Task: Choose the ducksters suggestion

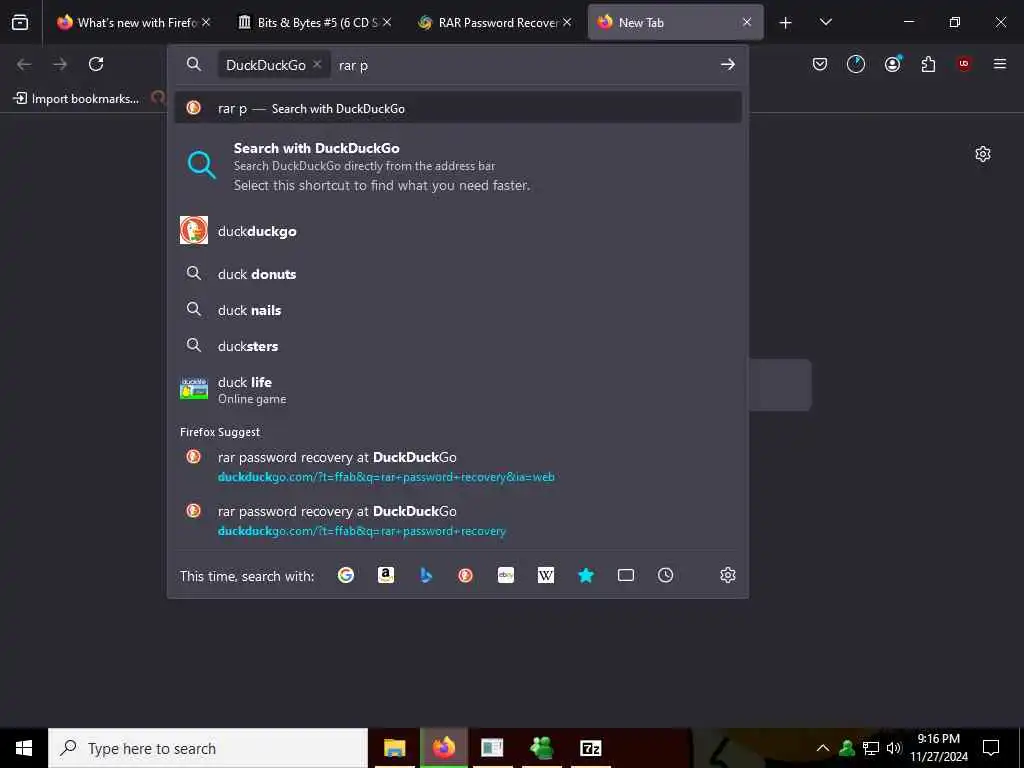Action: [458, 346]
